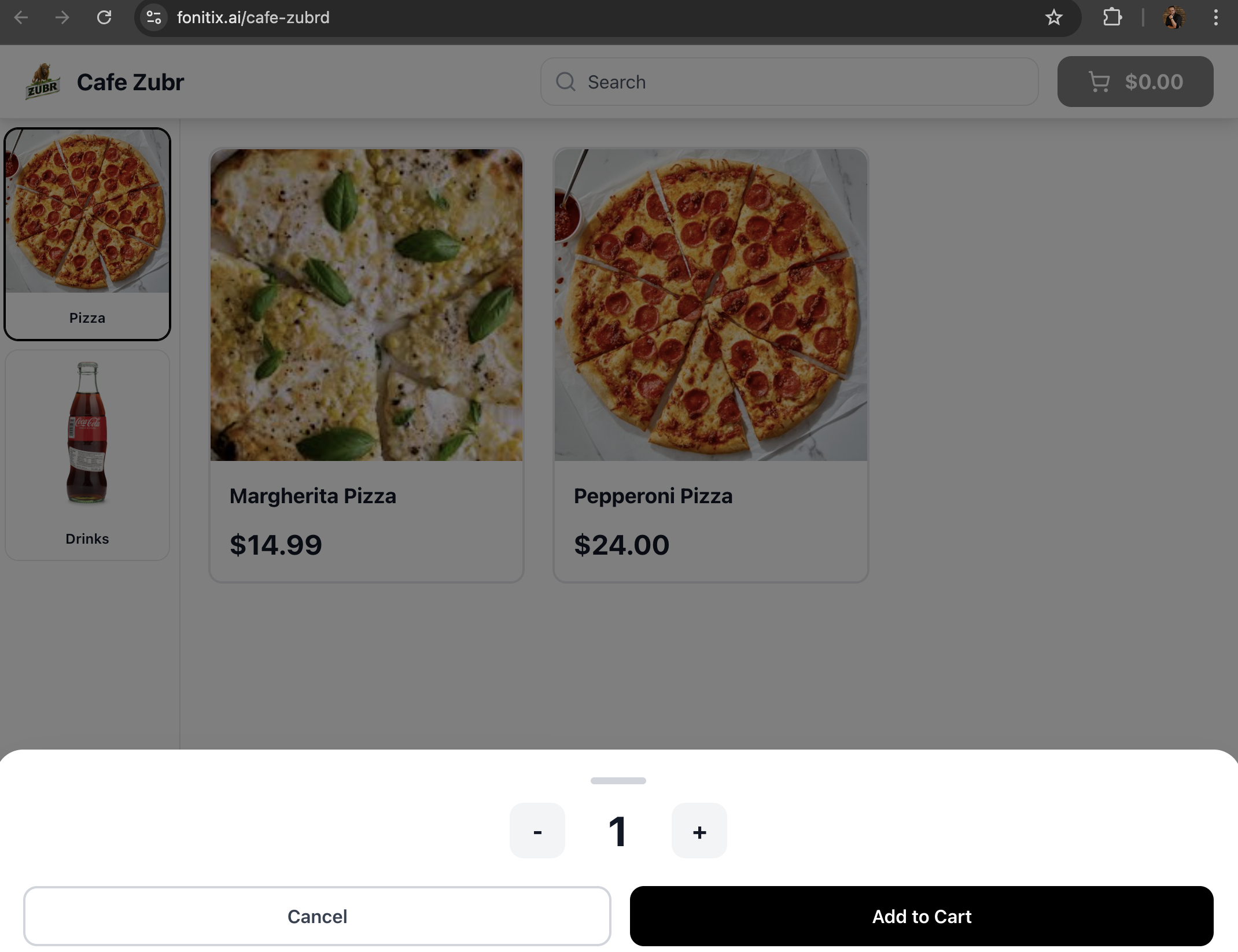This screenshot has width=1238, height=952.
Task: Select the Pepperoni Pizza item card
Action: pyautogui.click(x=710, y=364)
